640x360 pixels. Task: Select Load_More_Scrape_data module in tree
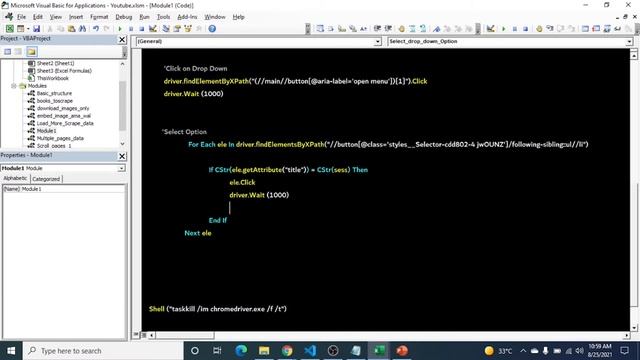point(65,123)
